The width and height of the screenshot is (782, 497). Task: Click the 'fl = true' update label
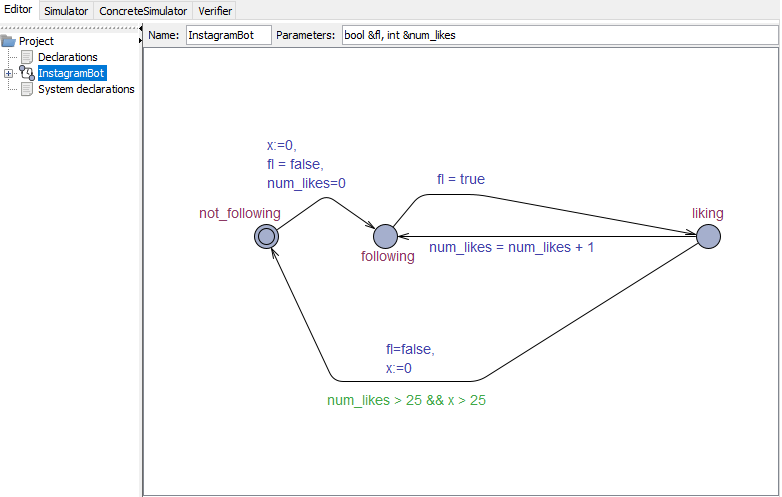point(460,179)
